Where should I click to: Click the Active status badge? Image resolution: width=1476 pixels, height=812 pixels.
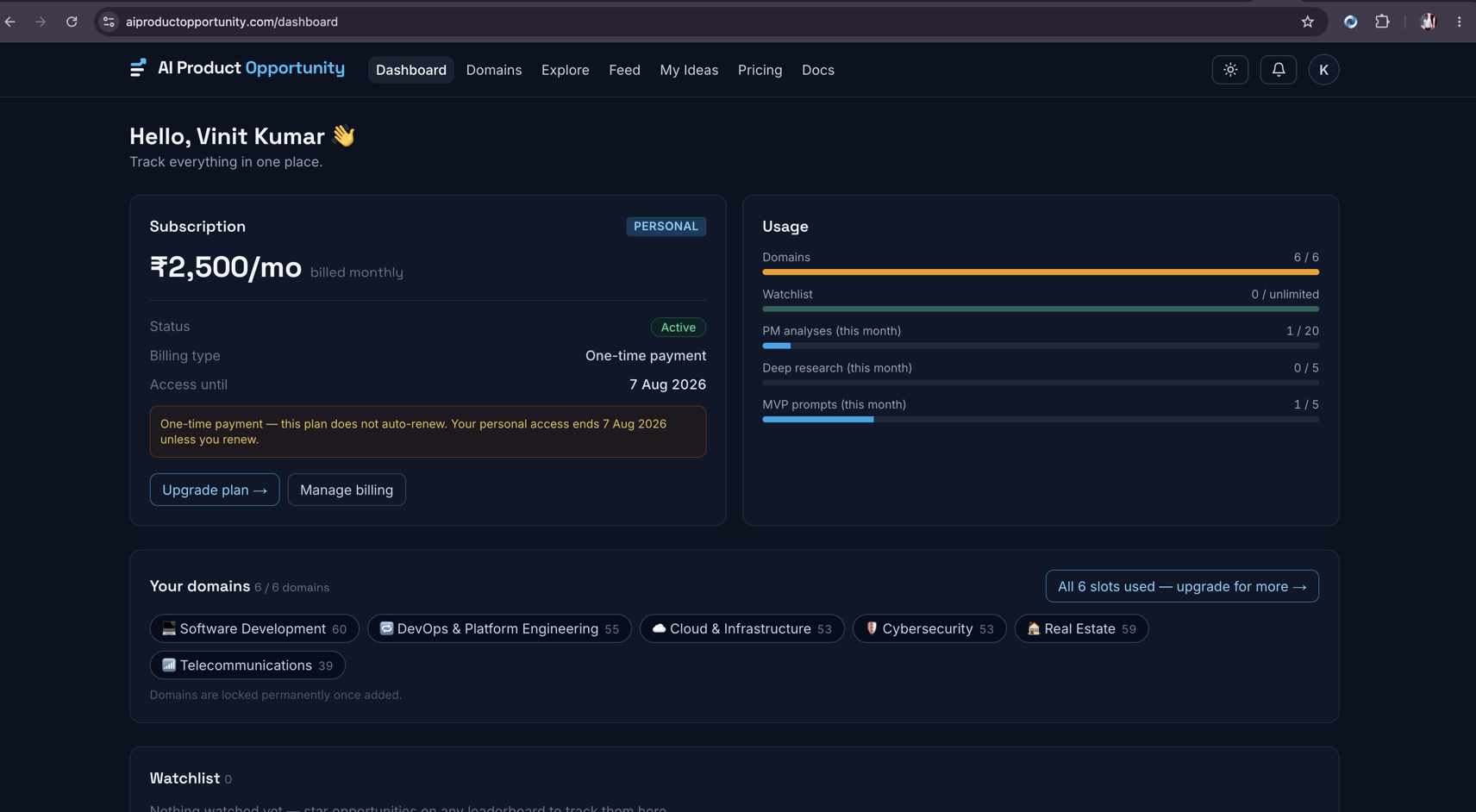(679, 327)
